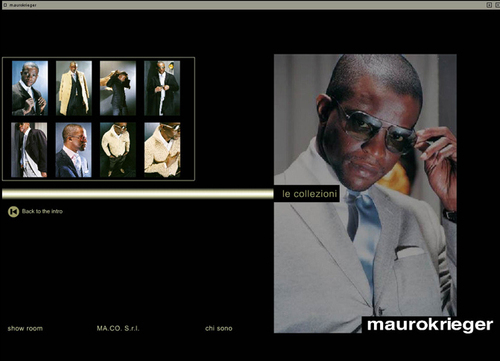Open thumbnail of man in side profile with dark jacket
Image resolution: width=500 pixels, height=361 pixels.
(29, 150)
